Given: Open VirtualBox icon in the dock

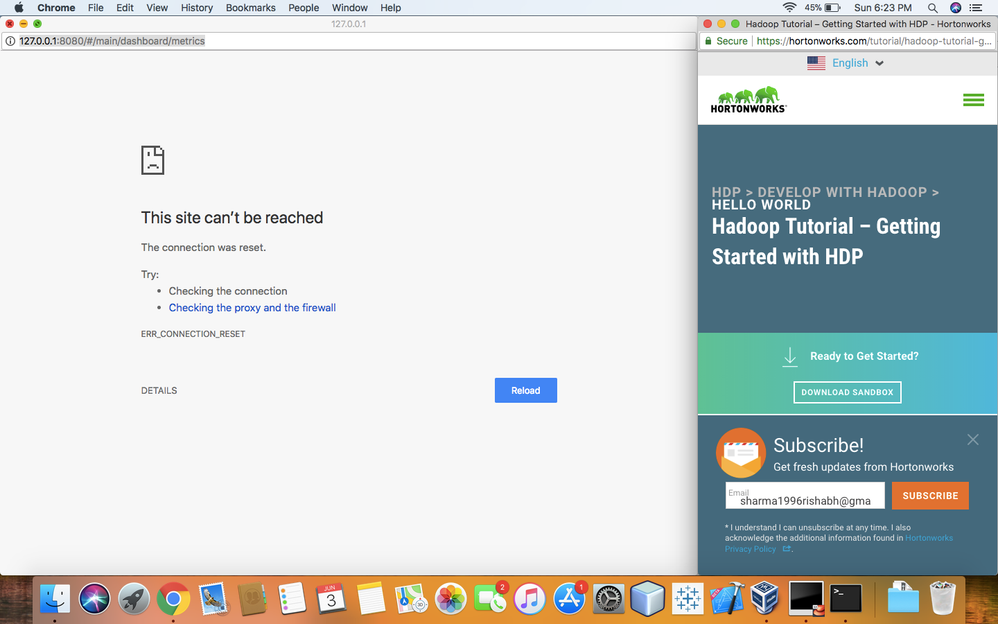Looking at the screenshot, I should (x=766, y=599).
